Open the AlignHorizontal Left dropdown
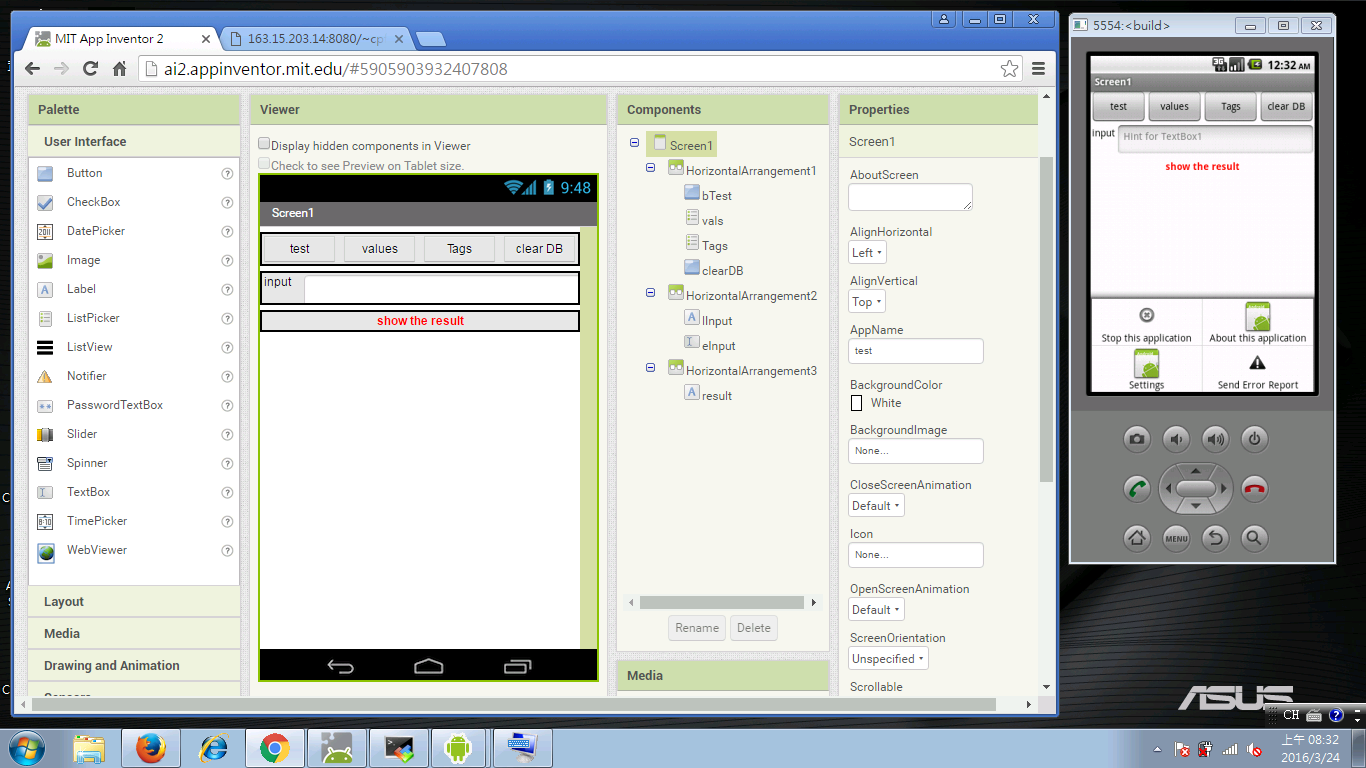Image resolution: width=1366 pixels, height=768 pixels. [x=867, y=253]
